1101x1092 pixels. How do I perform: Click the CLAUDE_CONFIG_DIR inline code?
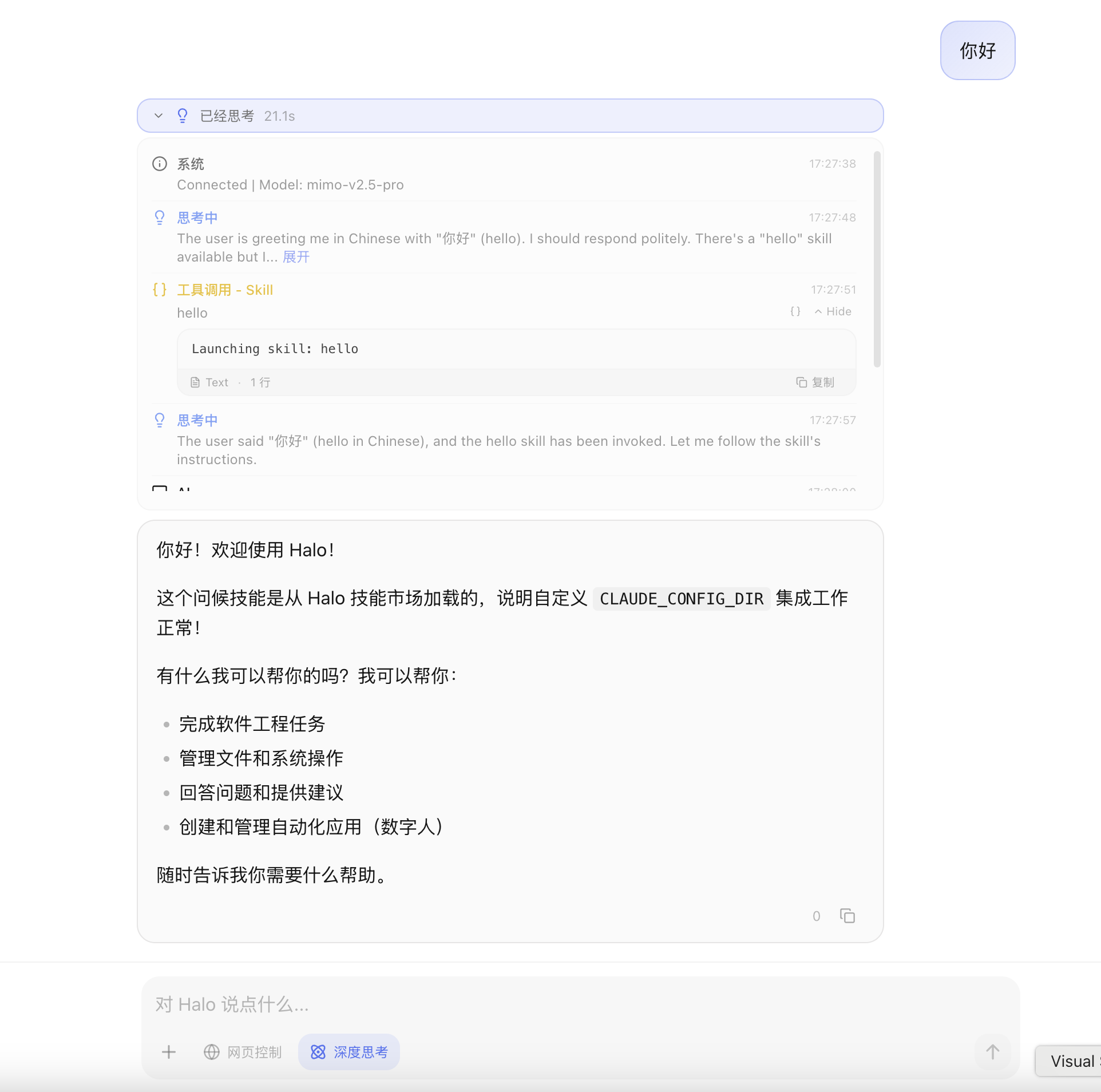[x=682, y=599]
